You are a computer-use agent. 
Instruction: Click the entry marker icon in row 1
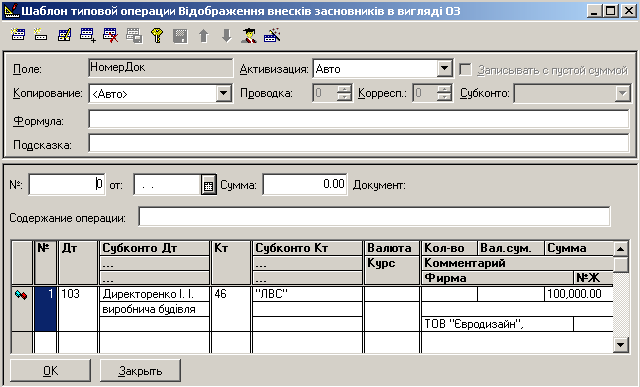21,294
